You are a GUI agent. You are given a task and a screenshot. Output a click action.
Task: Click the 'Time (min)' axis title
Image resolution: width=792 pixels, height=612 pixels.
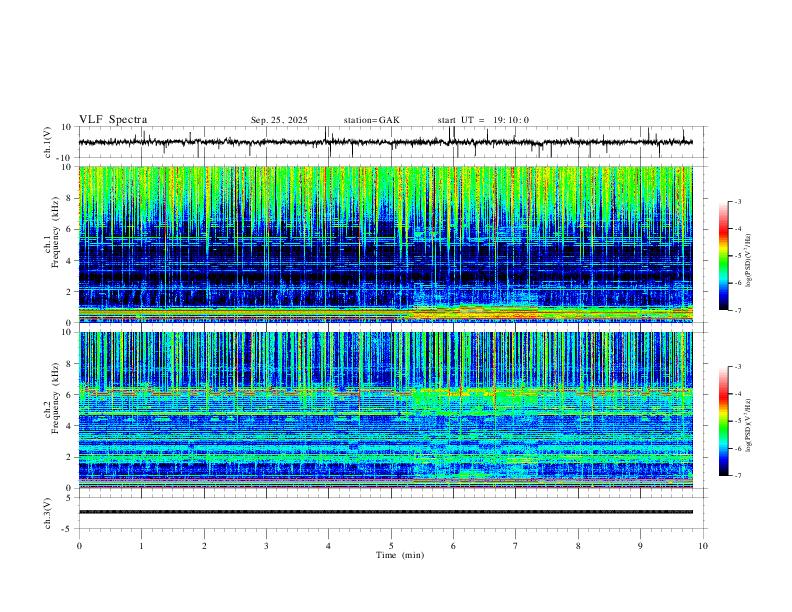(400, 555)
